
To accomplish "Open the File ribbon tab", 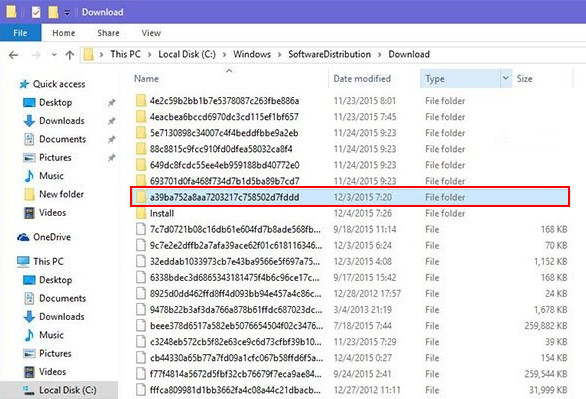I will pyautogui.click(x=20, y=33).
